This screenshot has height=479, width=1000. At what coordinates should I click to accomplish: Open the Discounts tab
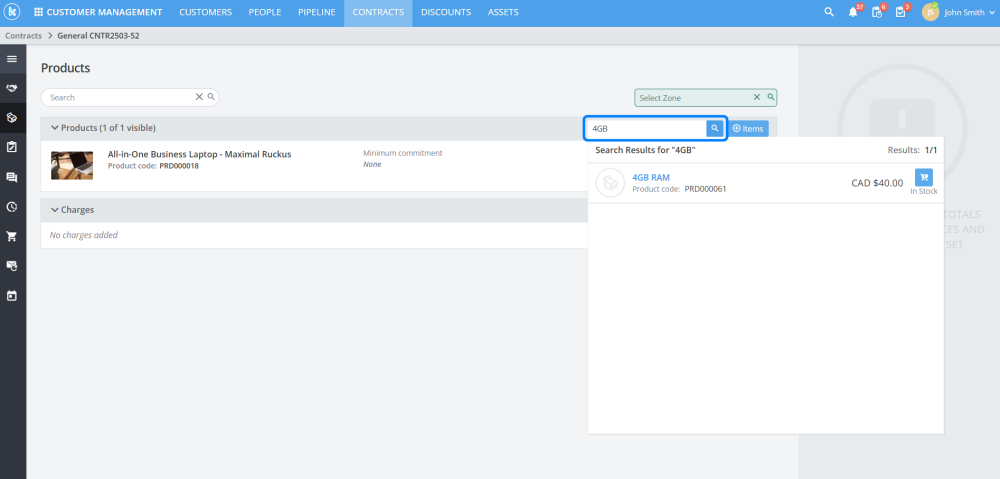click(x=446, y=12)
